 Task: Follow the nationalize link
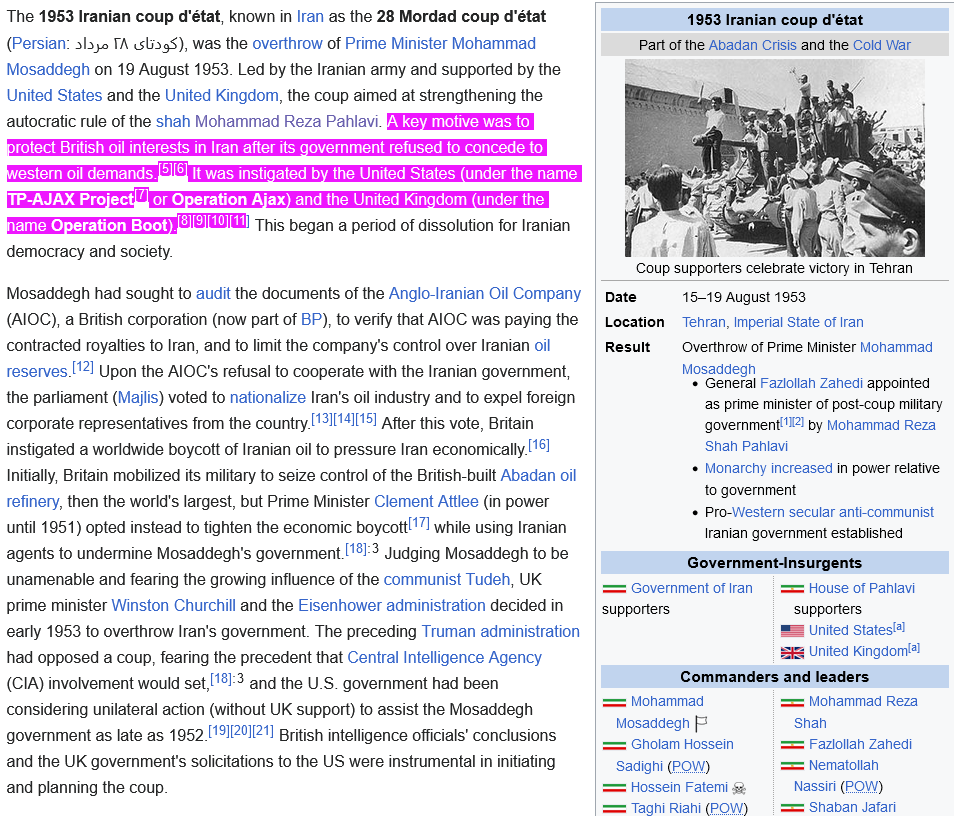coord(268,398)
